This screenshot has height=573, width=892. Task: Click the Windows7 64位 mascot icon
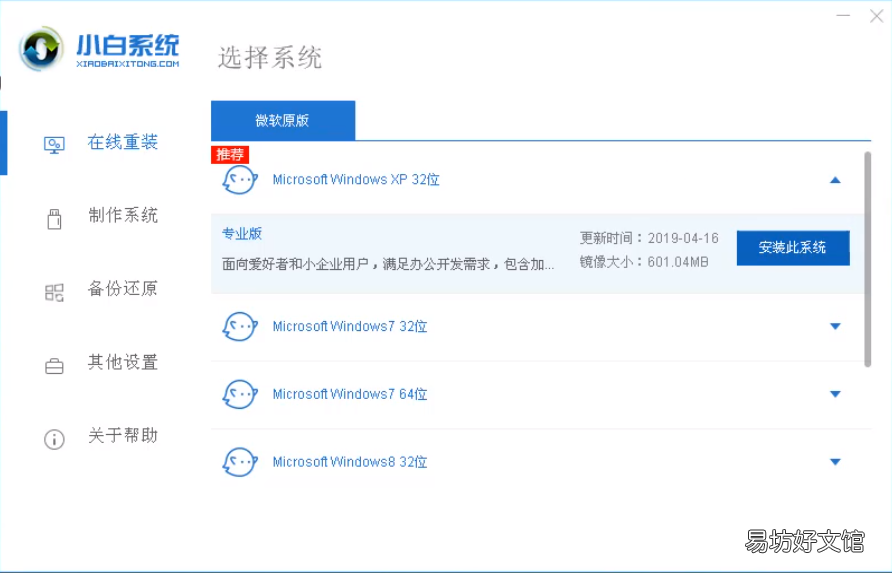click(239, 394)
